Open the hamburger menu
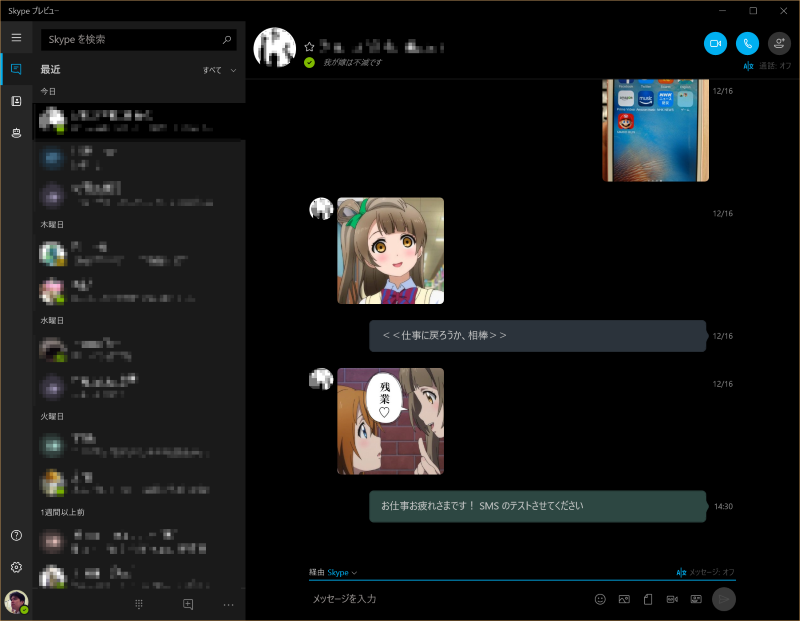Viewport: 800px width, 621px height. pyautogui.click(x=16, y=38)
